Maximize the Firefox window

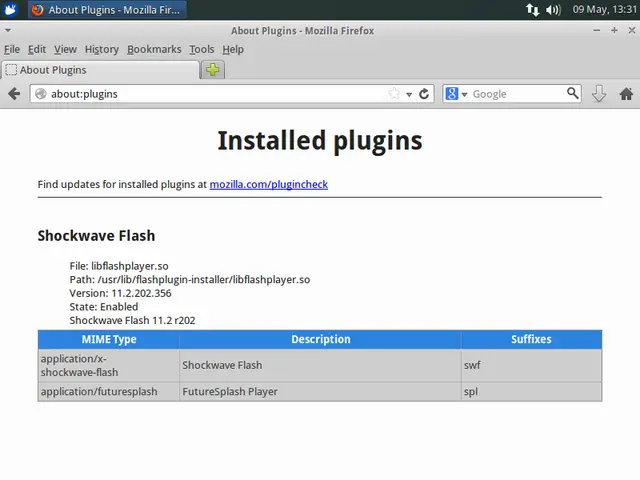point(614,30)
